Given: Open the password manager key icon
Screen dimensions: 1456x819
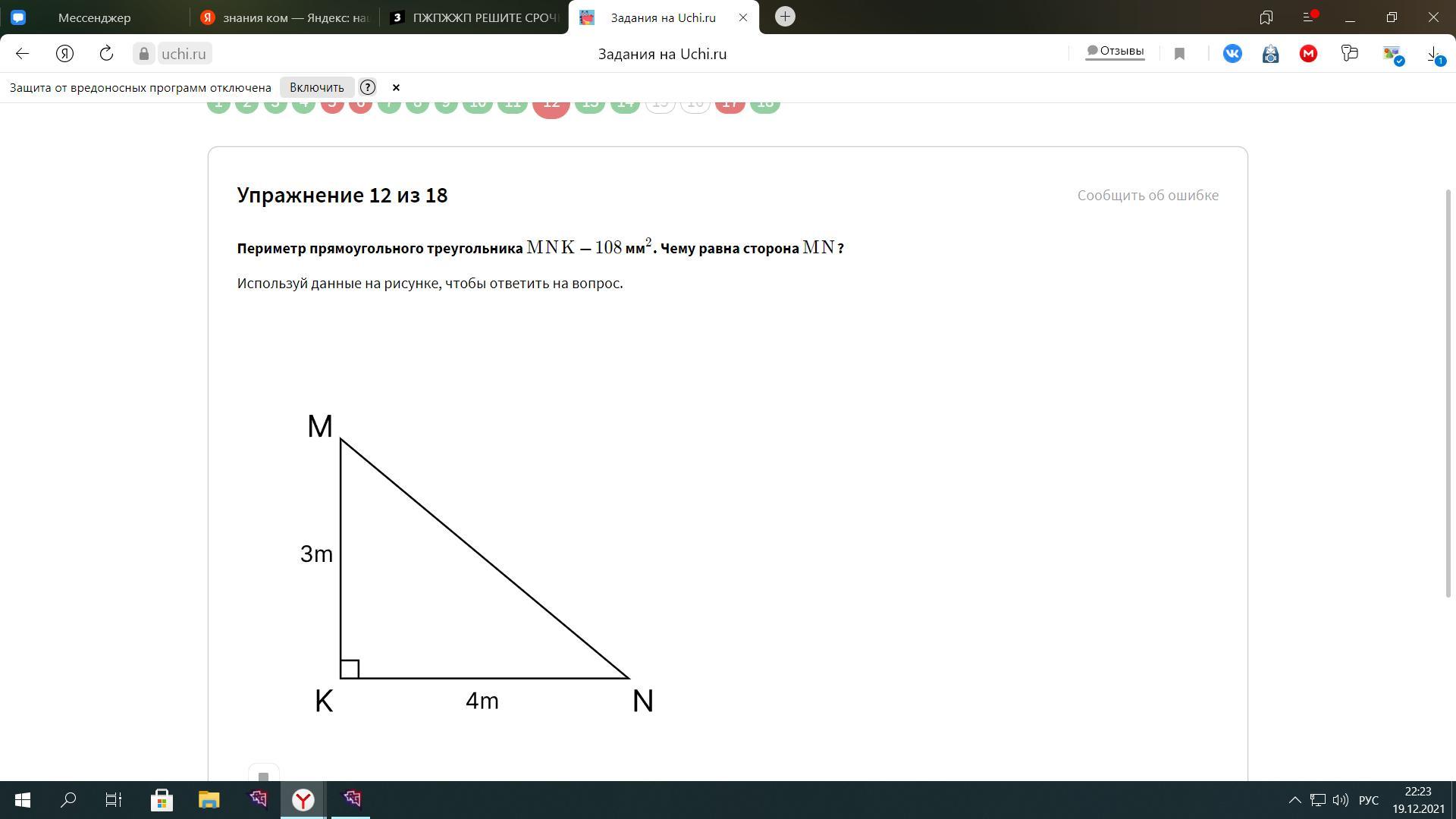Looking at the screenshot, I should click(1349, 54).
